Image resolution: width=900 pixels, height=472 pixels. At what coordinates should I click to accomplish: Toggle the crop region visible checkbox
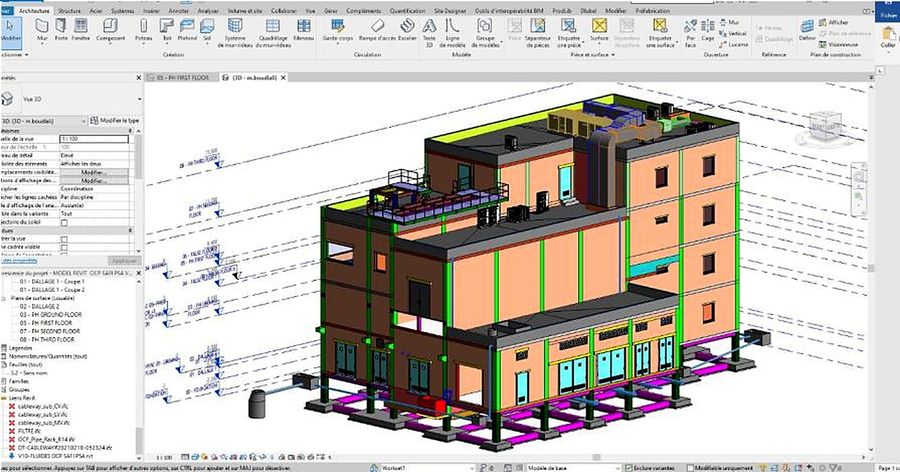click(64, 247)
